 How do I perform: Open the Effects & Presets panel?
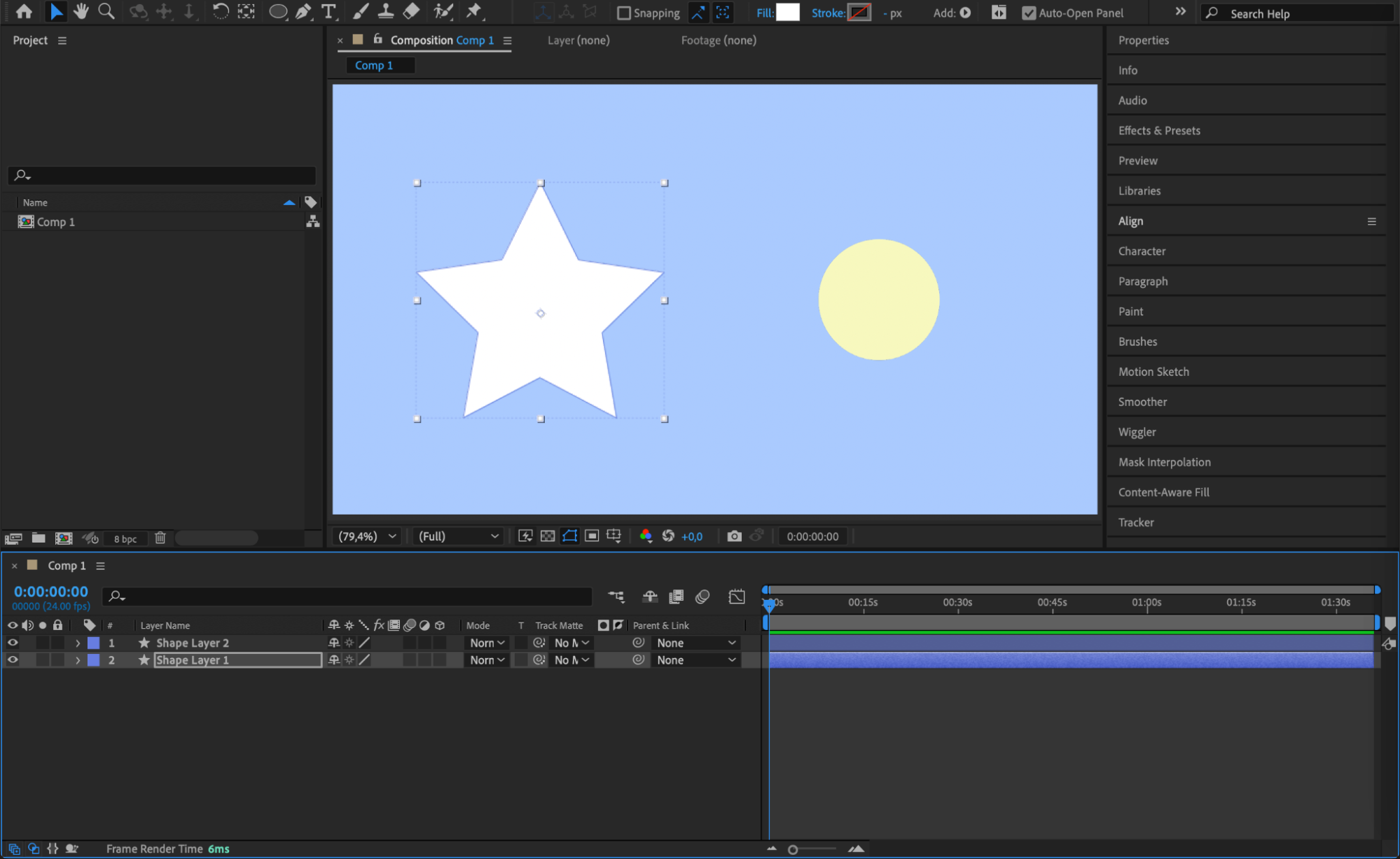(x=1159, y=130)
